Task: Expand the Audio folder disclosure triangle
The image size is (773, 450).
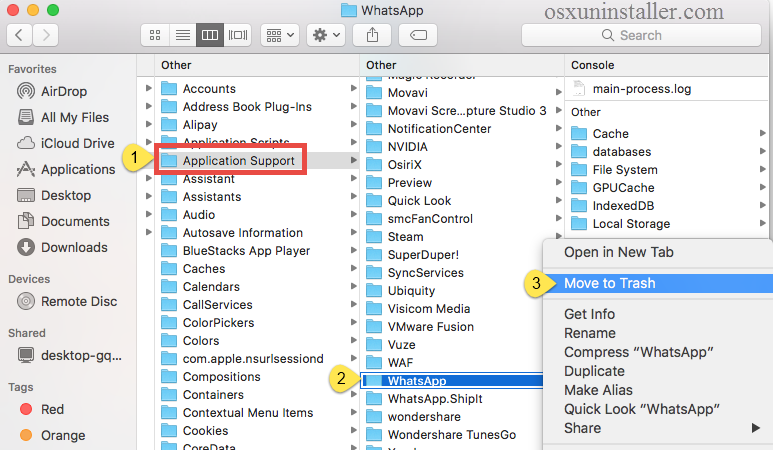Action: (148, 214)
